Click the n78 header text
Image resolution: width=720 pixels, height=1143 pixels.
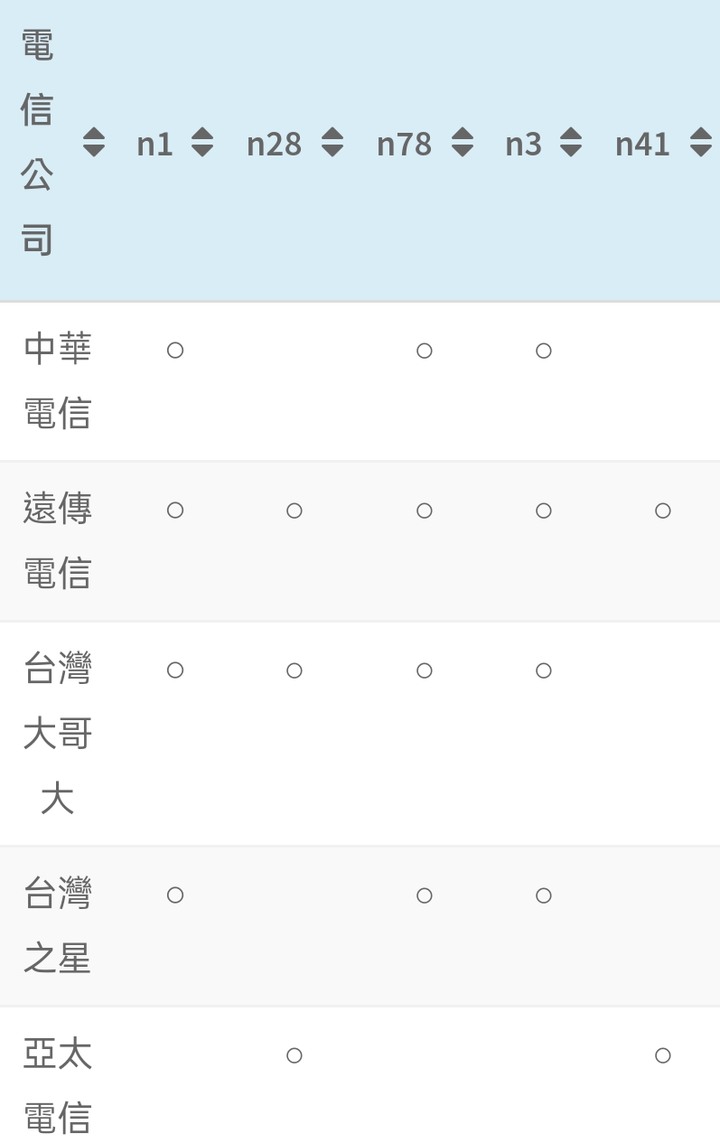[x=404, y=144]
